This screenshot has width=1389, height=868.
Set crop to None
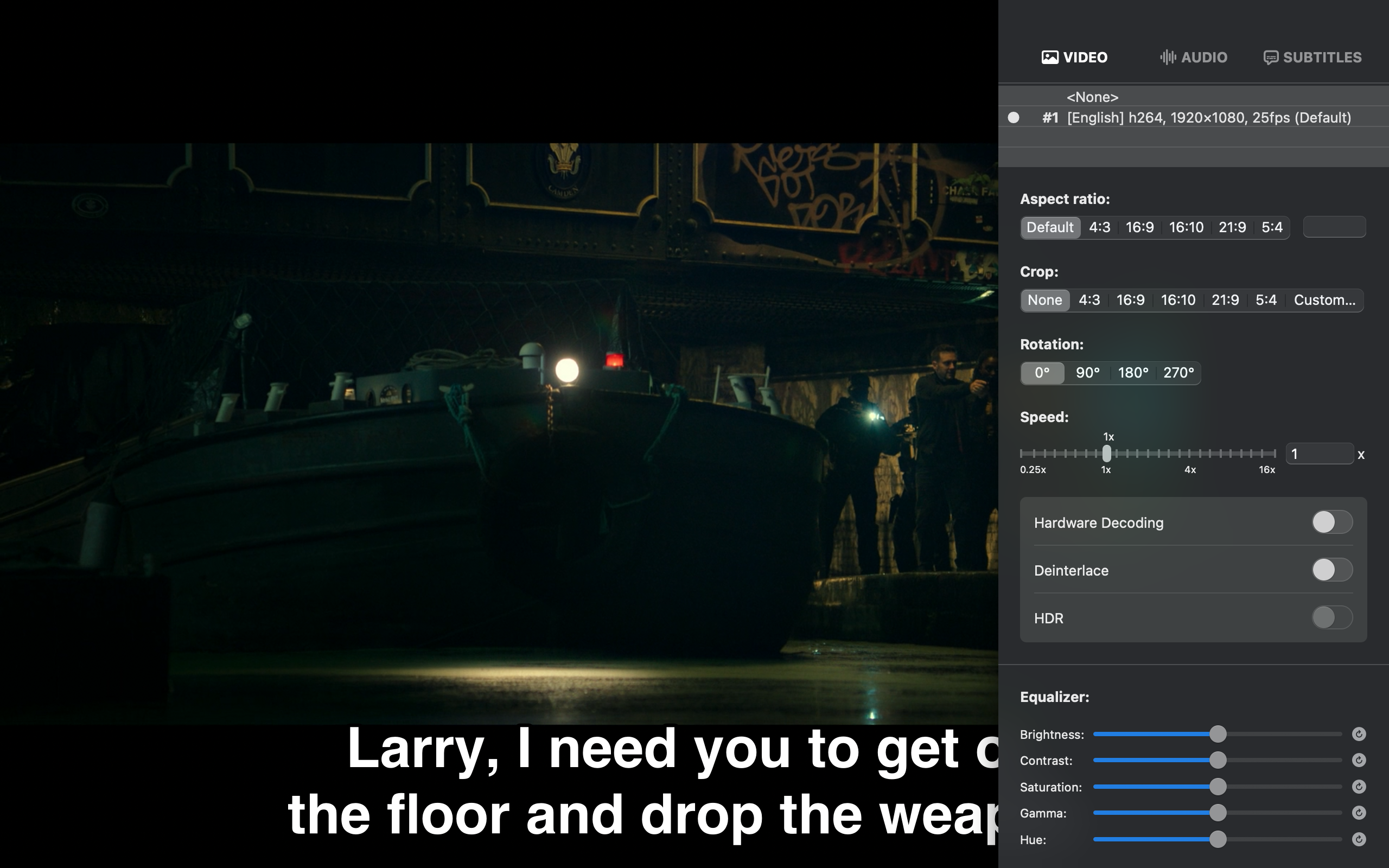pyautogui.click(x=1044, y=300)
